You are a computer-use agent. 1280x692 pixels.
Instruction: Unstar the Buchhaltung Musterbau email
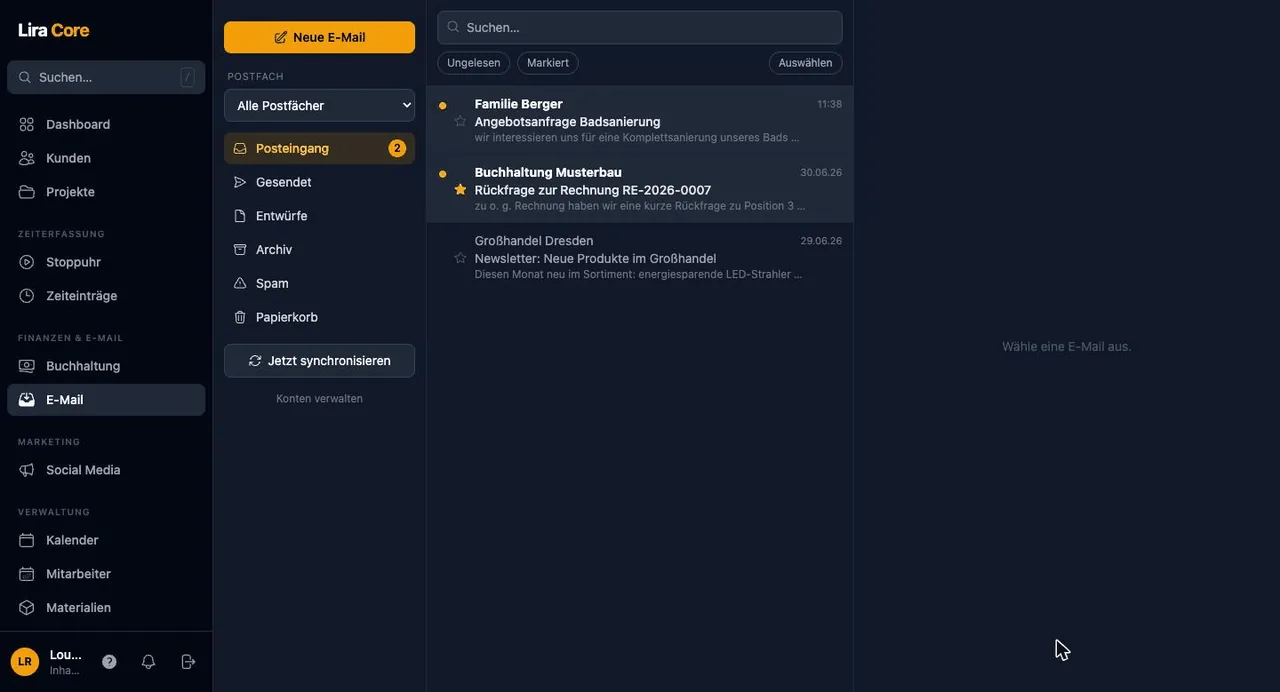(x=460, y=189)
